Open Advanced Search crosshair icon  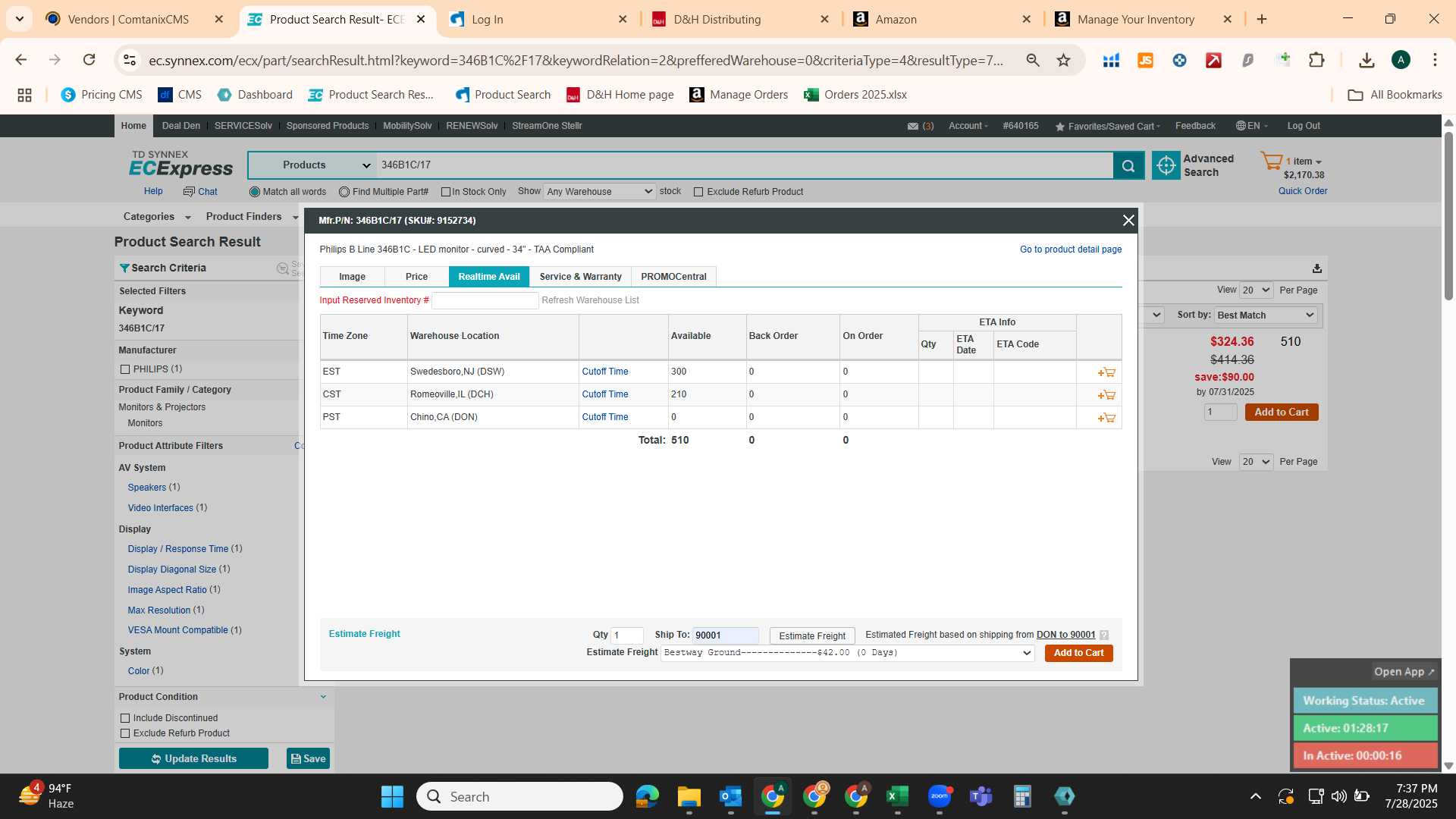click(1166, 165)
